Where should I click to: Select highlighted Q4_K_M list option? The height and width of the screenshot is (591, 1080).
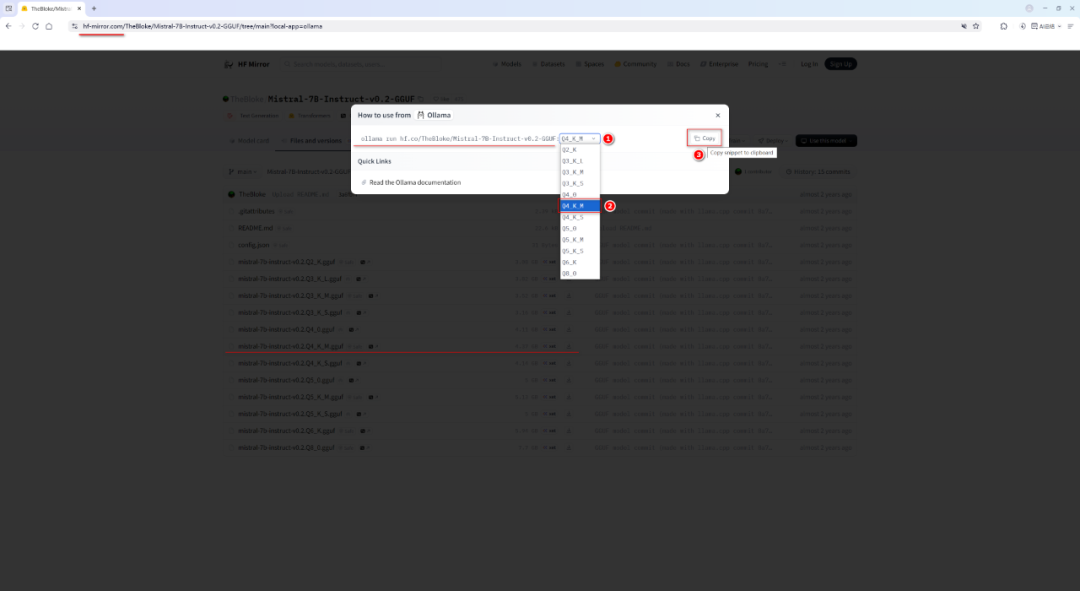tap(579, 206)
